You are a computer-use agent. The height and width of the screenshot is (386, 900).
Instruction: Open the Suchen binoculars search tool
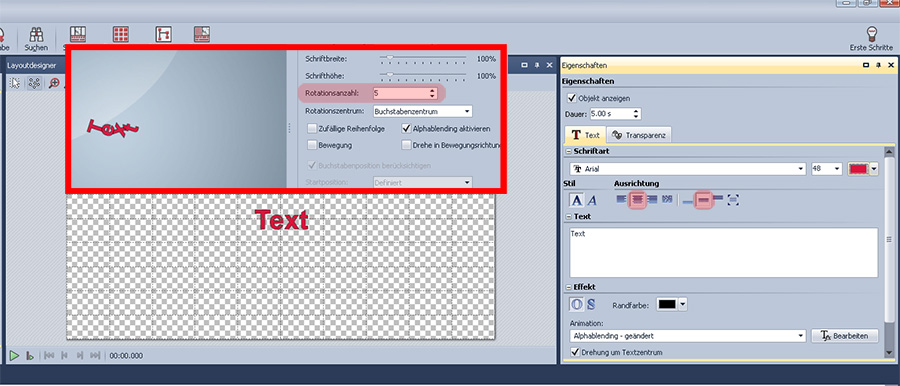[36, 38]
